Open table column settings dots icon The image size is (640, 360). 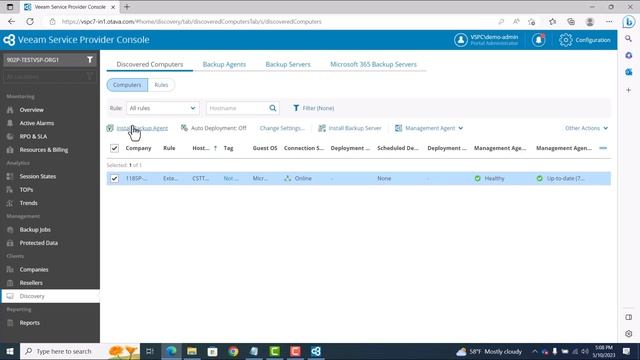point(603,148)
